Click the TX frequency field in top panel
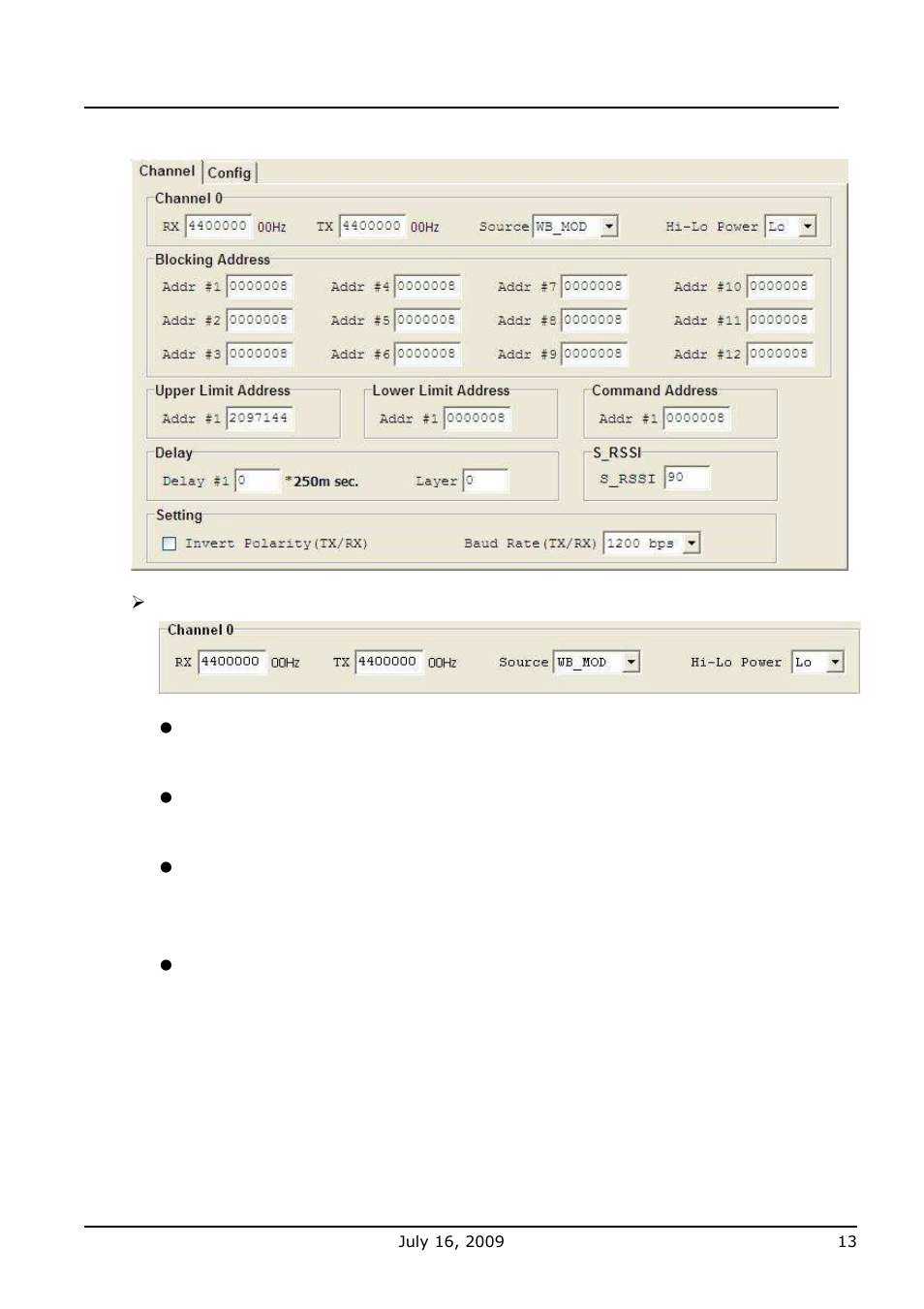Viewport: 924px width, 1309px height. click(372, 226)
